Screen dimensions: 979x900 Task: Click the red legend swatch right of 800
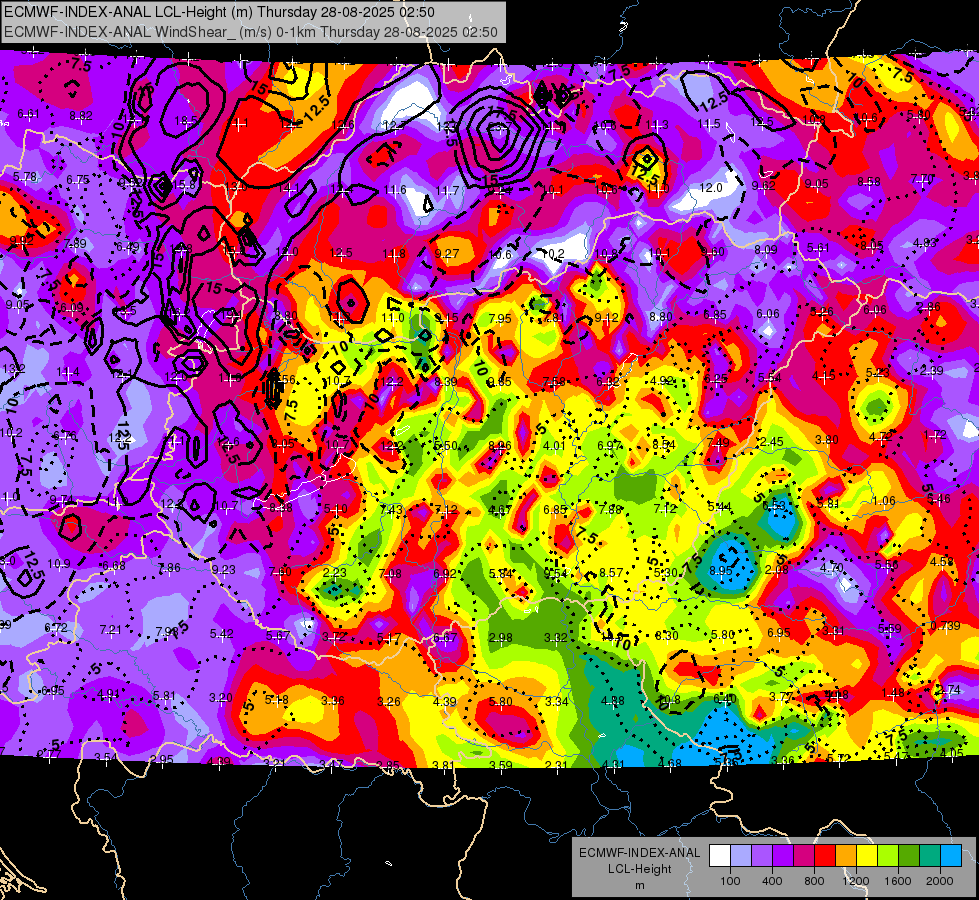pos(825,856)
